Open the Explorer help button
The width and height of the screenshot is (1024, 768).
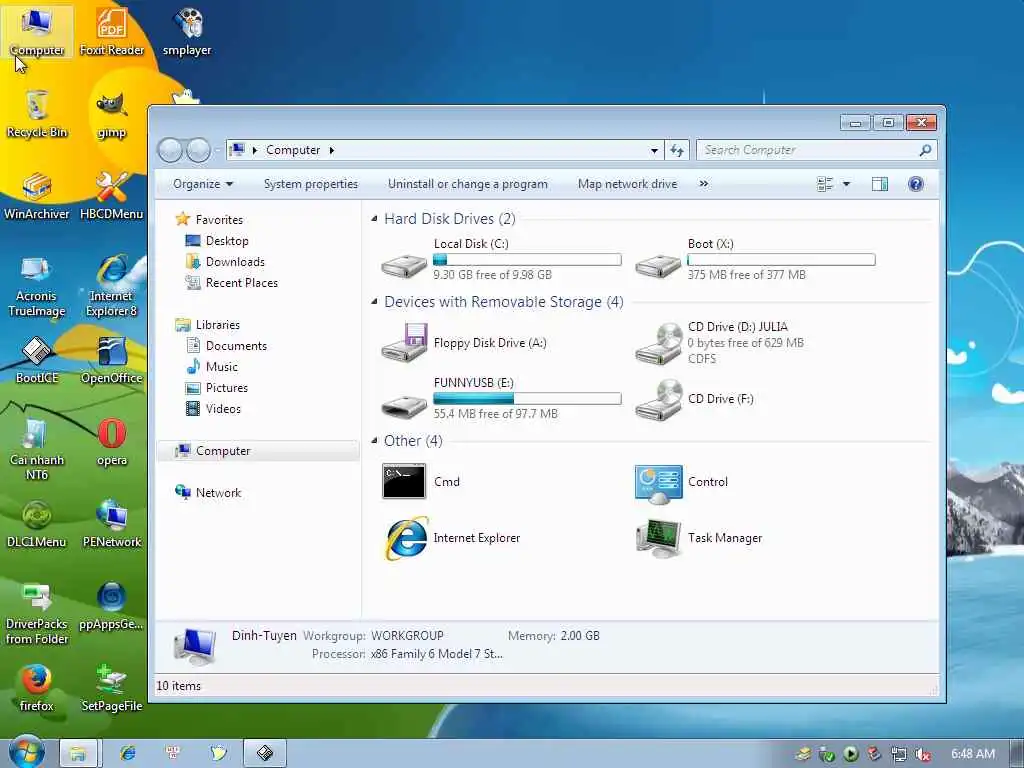pyautogui.click(x=916, y=184)
